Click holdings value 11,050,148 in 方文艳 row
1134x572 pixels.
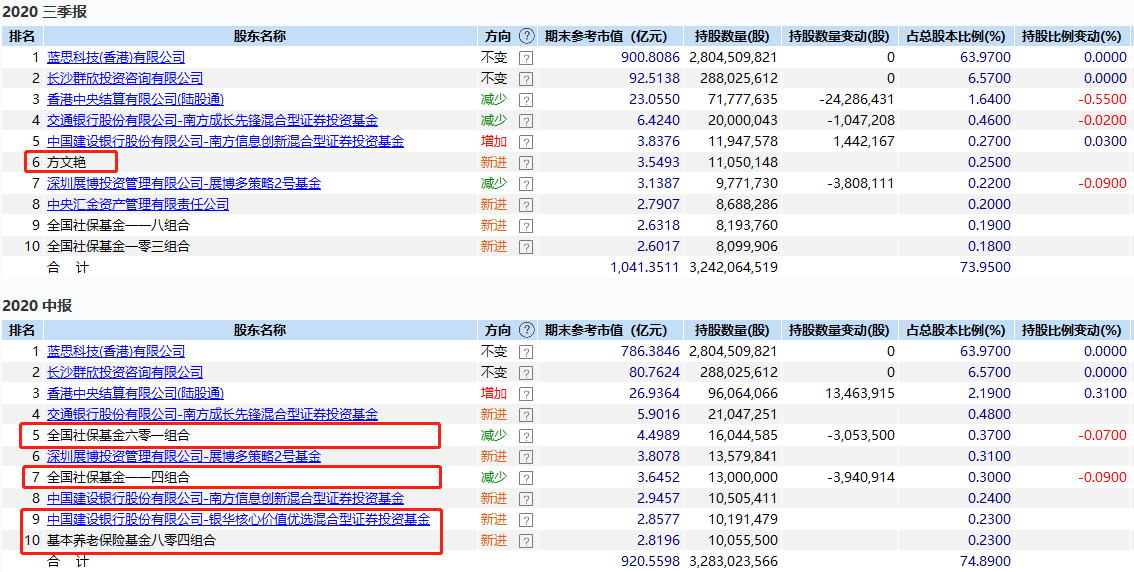coord(742,162)
